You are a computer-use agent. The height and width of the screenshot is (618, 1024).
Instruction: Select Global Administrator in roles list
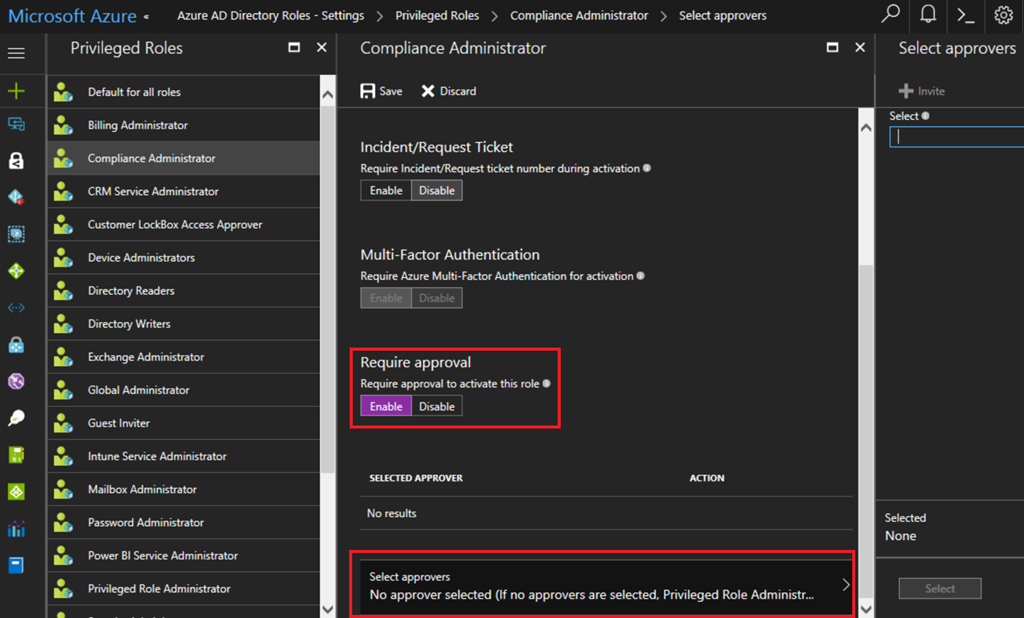pyautogui.click(x=138, y=390)
